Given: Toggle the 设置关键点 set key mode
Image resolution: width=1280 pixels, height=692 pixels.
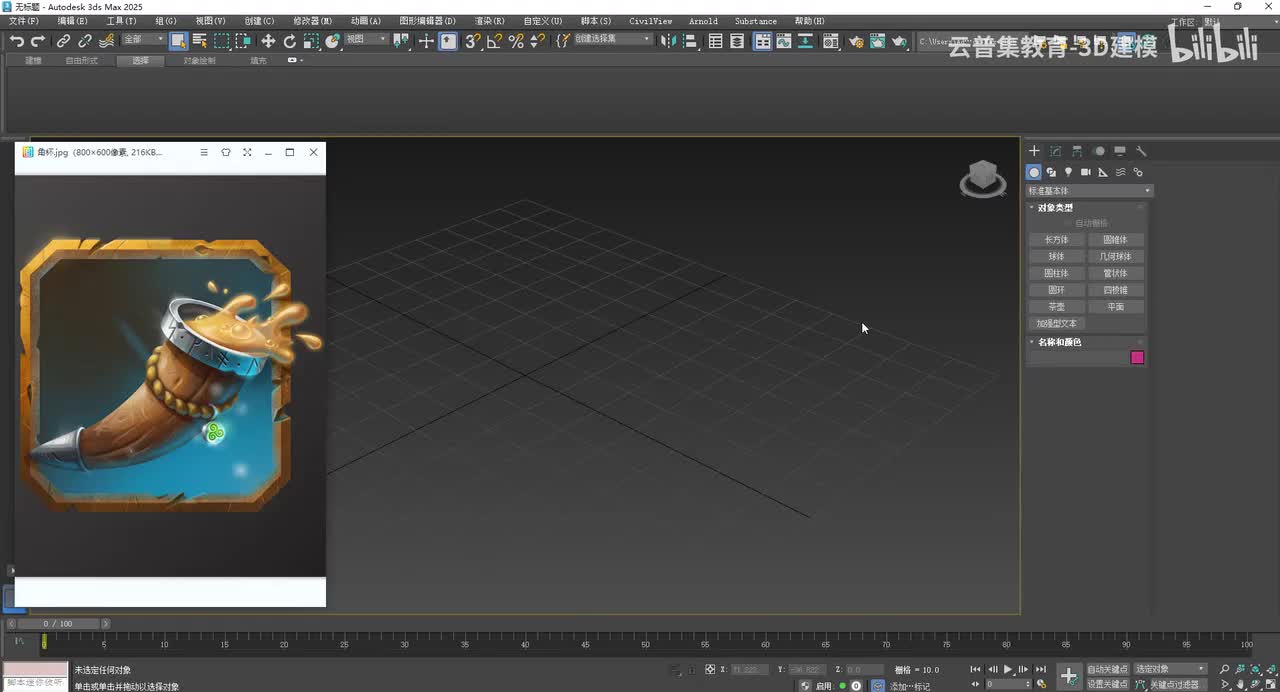Looking at the screenshot, I should click(1107, 684).
